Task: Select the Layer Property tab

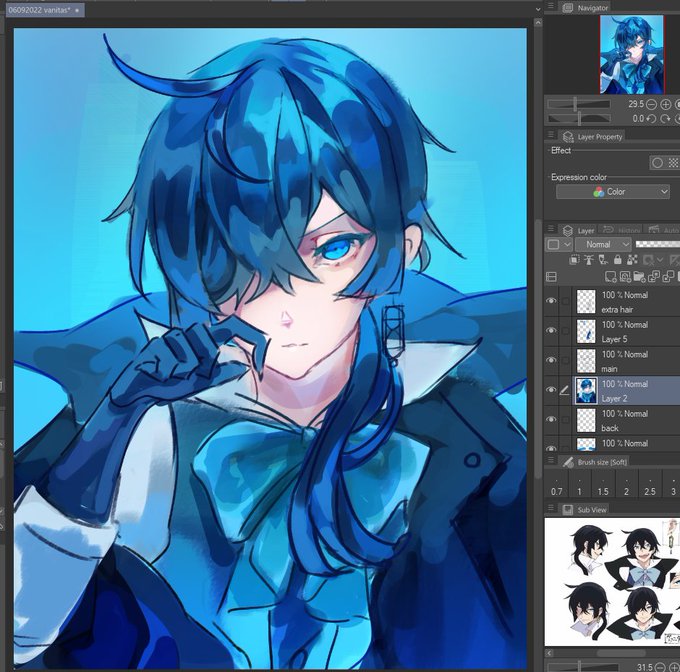Action: (x=592, y=137)
